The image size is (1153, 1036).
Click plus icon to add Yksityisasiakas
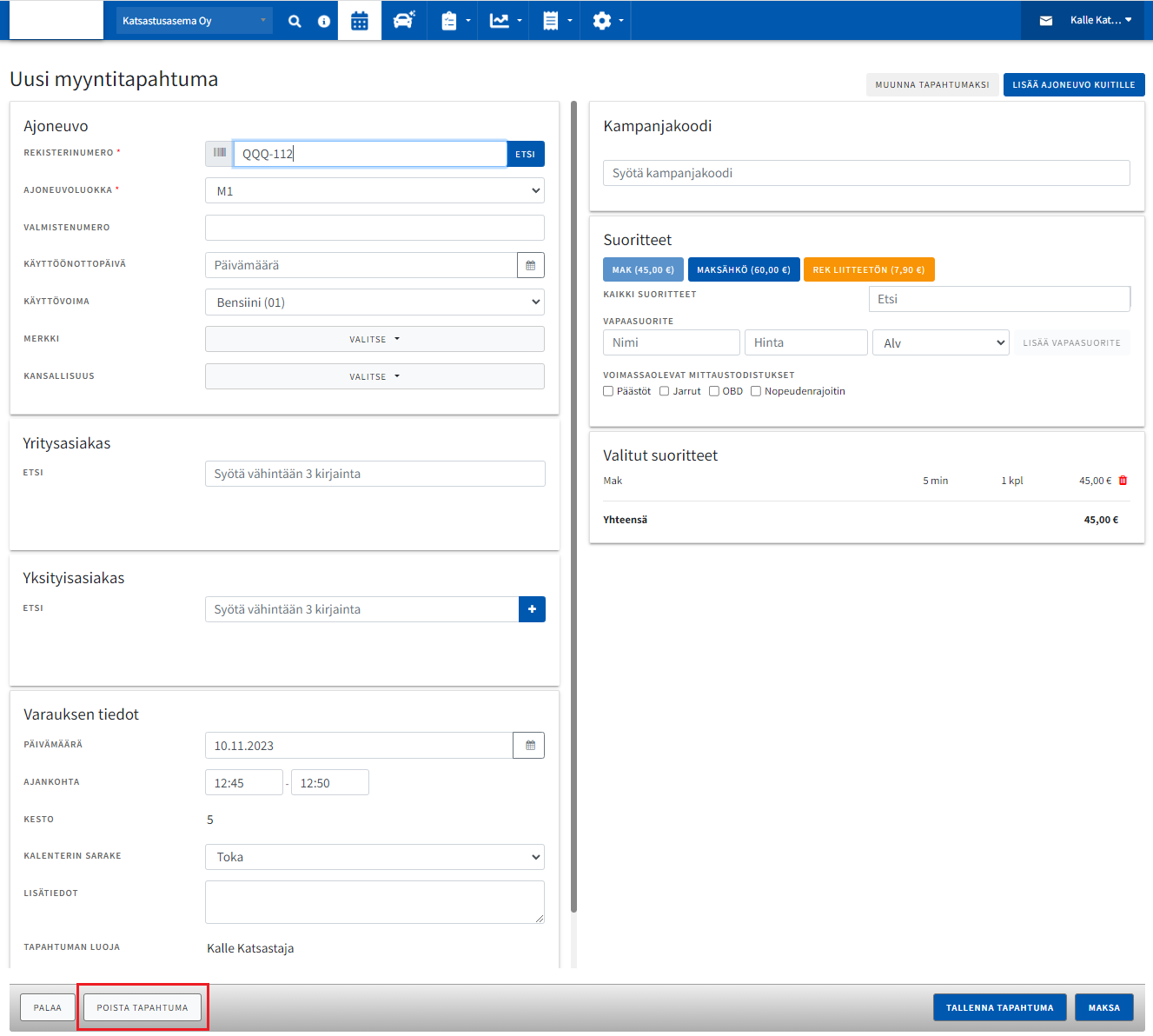(x=532, y=609)
